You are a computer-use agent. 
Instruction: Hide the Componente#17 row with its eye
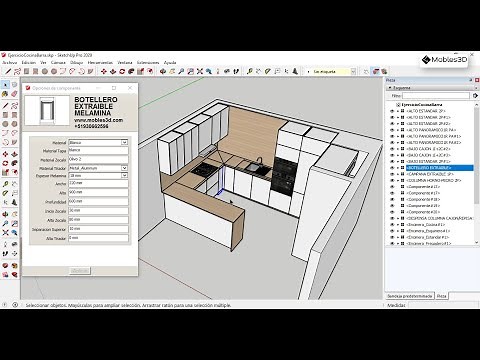(x=392, y=193)
